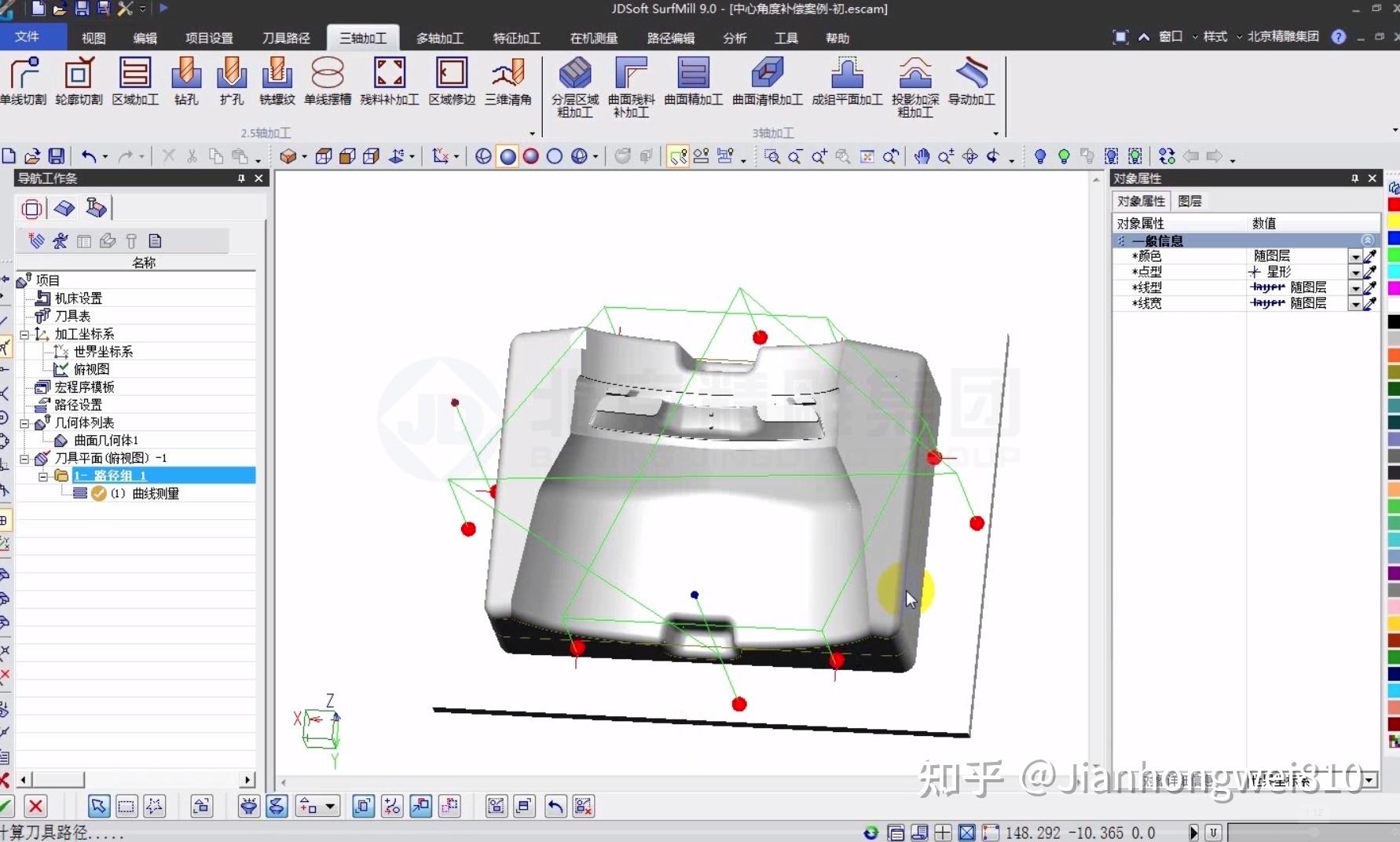
Task: Click the help question mark icon
Action: coord(1339,37)
